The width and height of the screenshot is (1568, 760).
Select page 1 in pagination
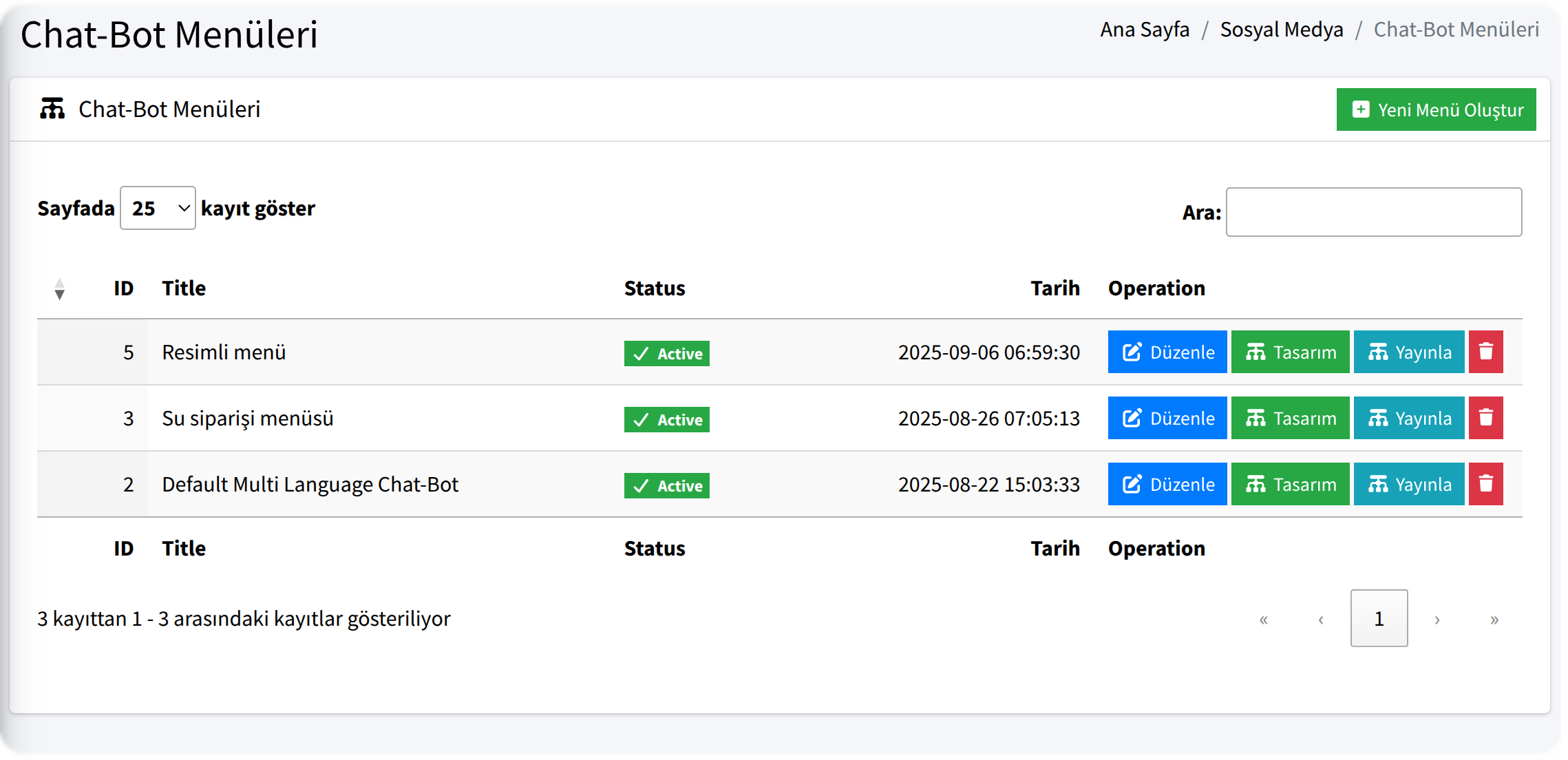coord(1379,618)
